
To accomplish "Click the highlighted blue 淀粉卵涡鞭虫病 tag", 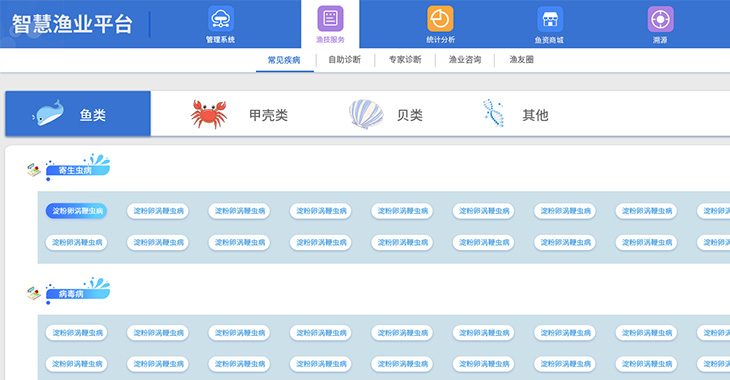I will (77, 211).
